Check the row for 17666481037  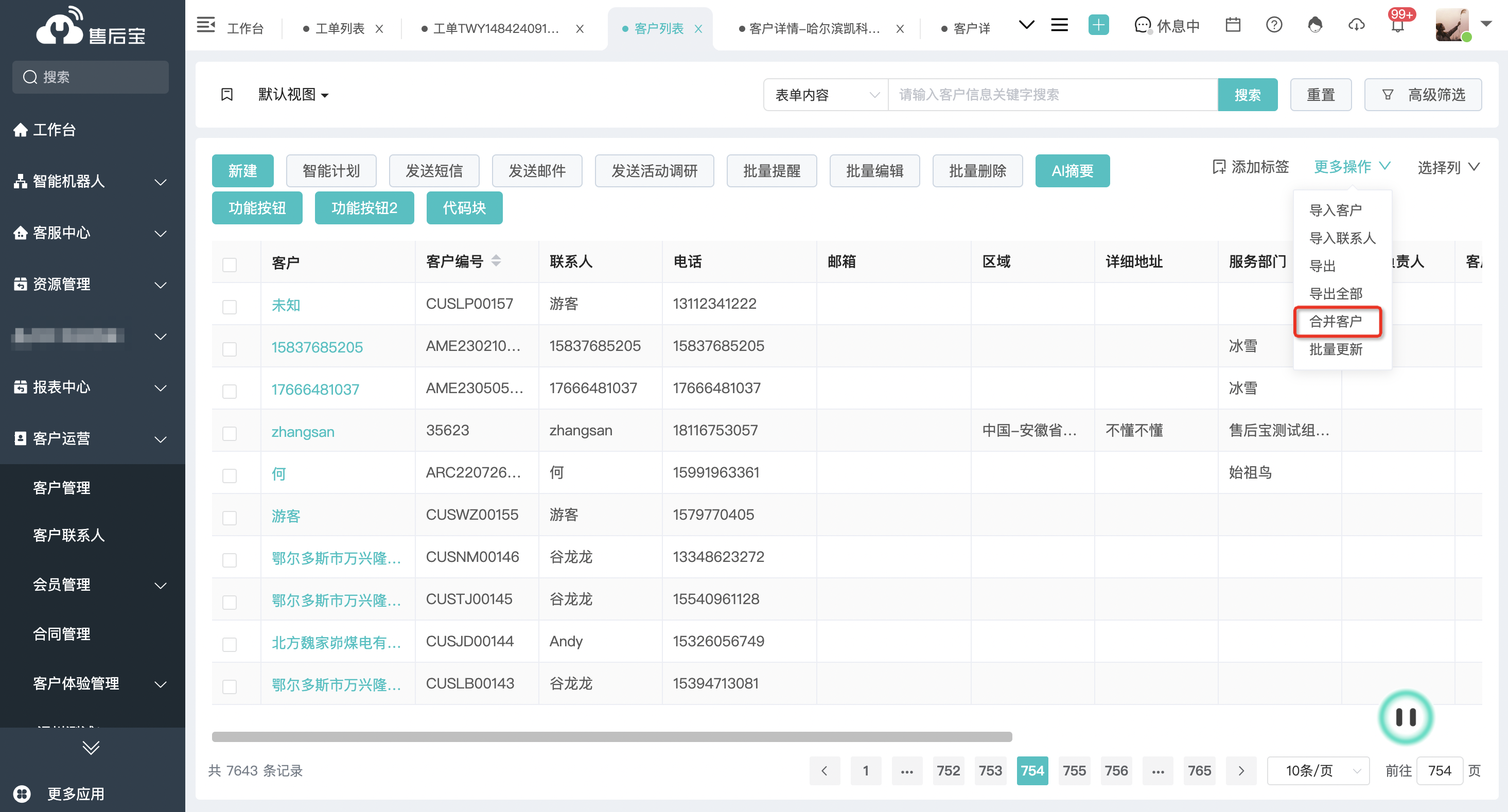(x=230, y=391)
